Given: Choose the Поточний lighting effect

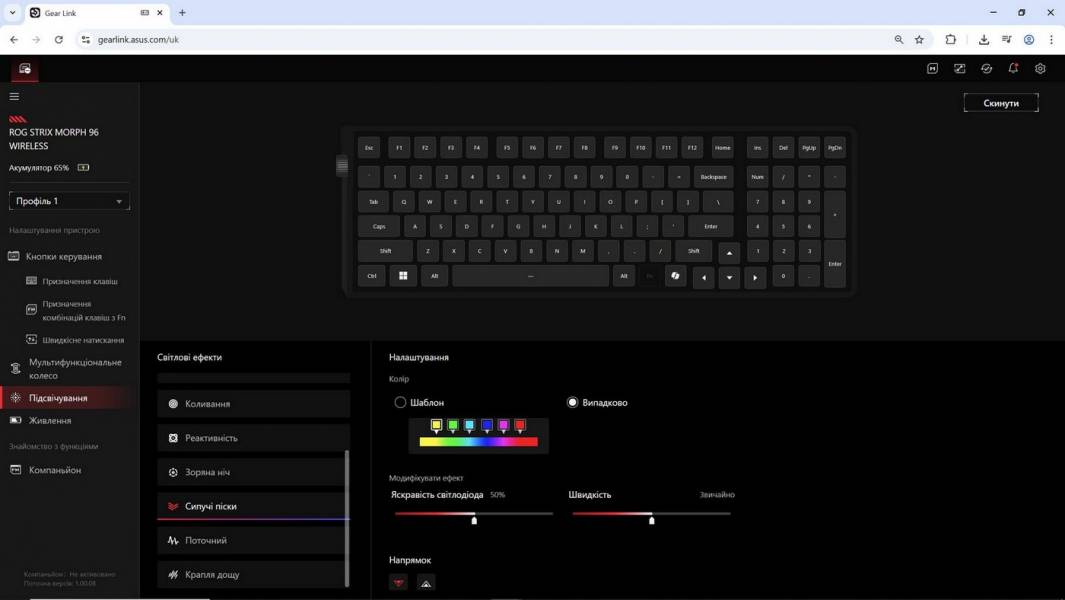Looking at the screenshot, I should (251, 540).
